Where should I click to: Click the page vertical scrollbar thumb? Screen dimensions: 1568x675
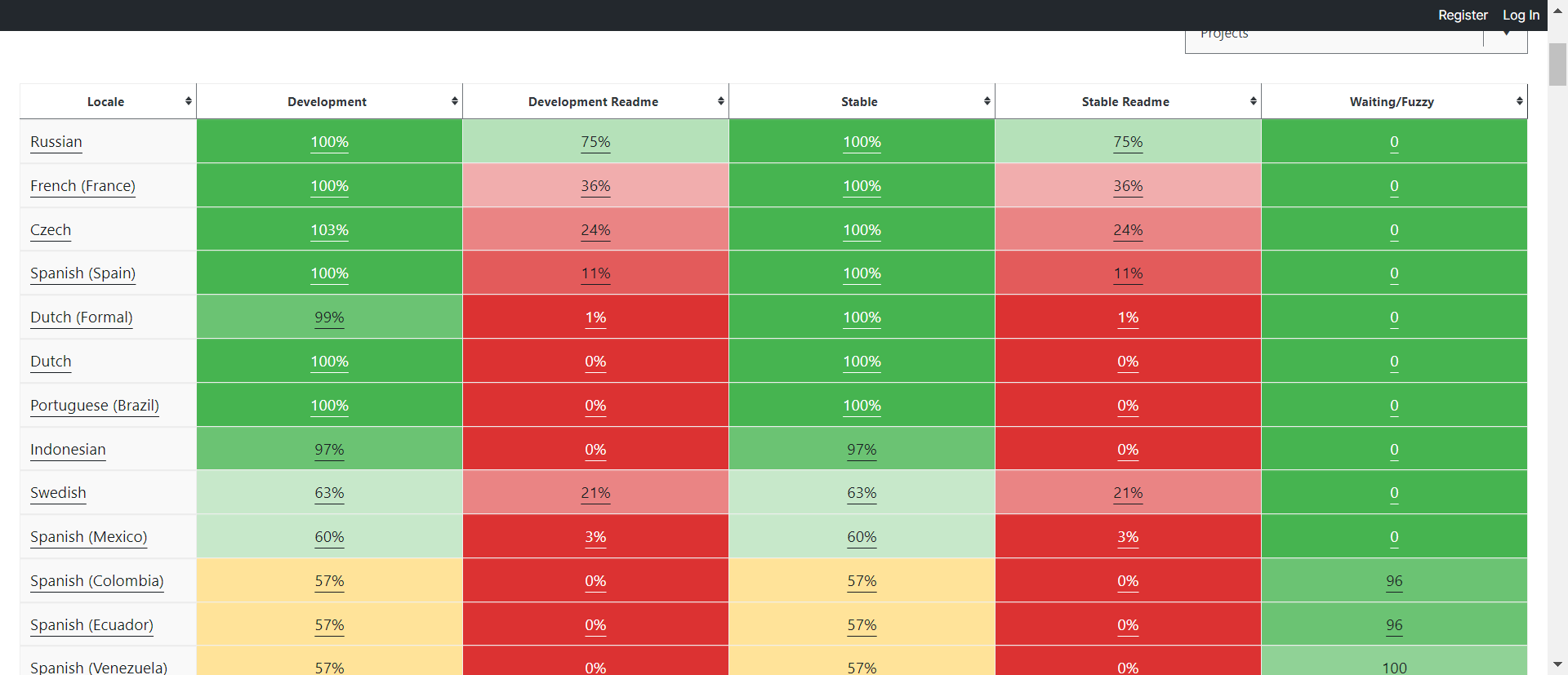point(1557,64)
